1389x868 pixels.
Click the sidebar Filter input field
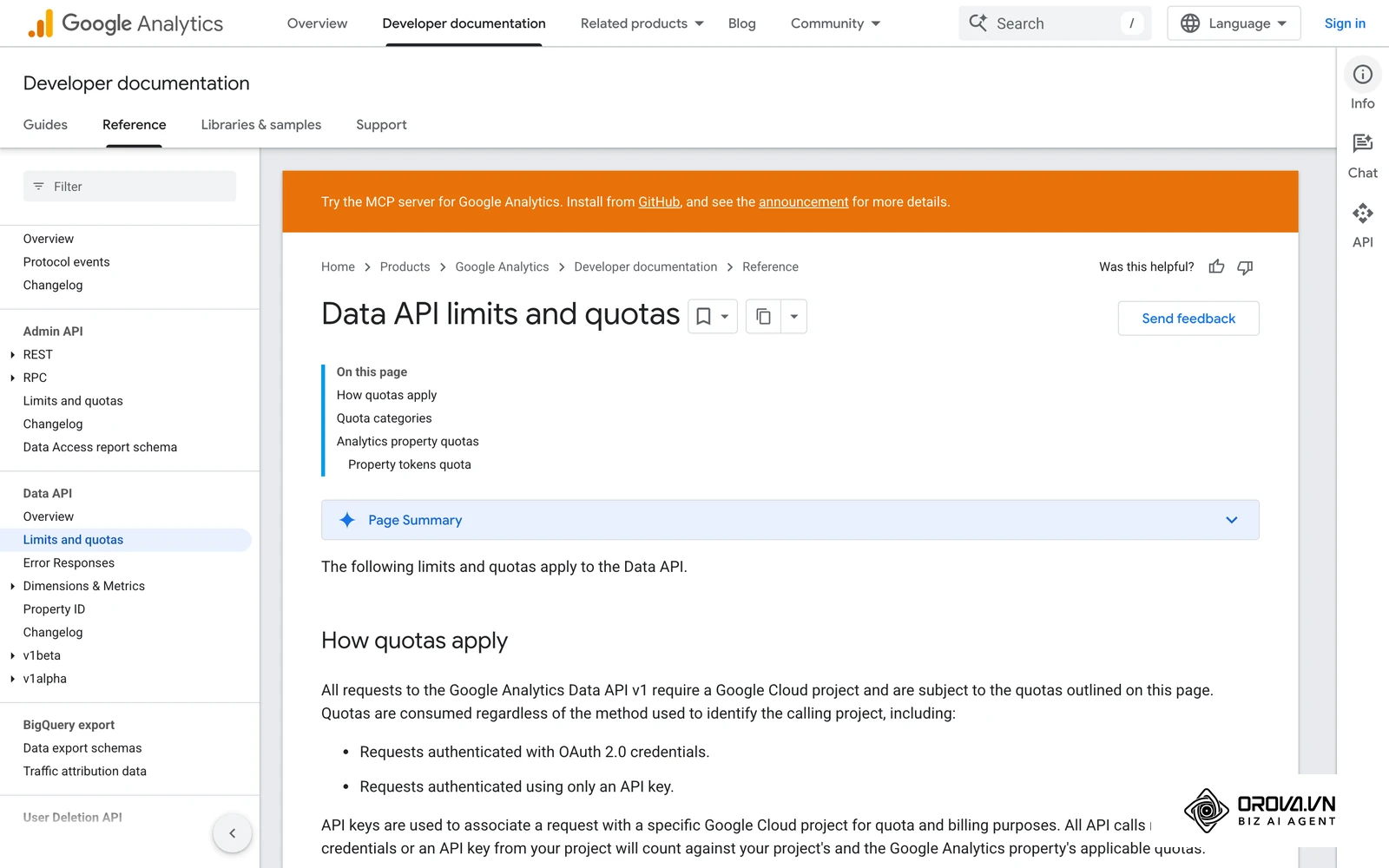coord(129,187)
